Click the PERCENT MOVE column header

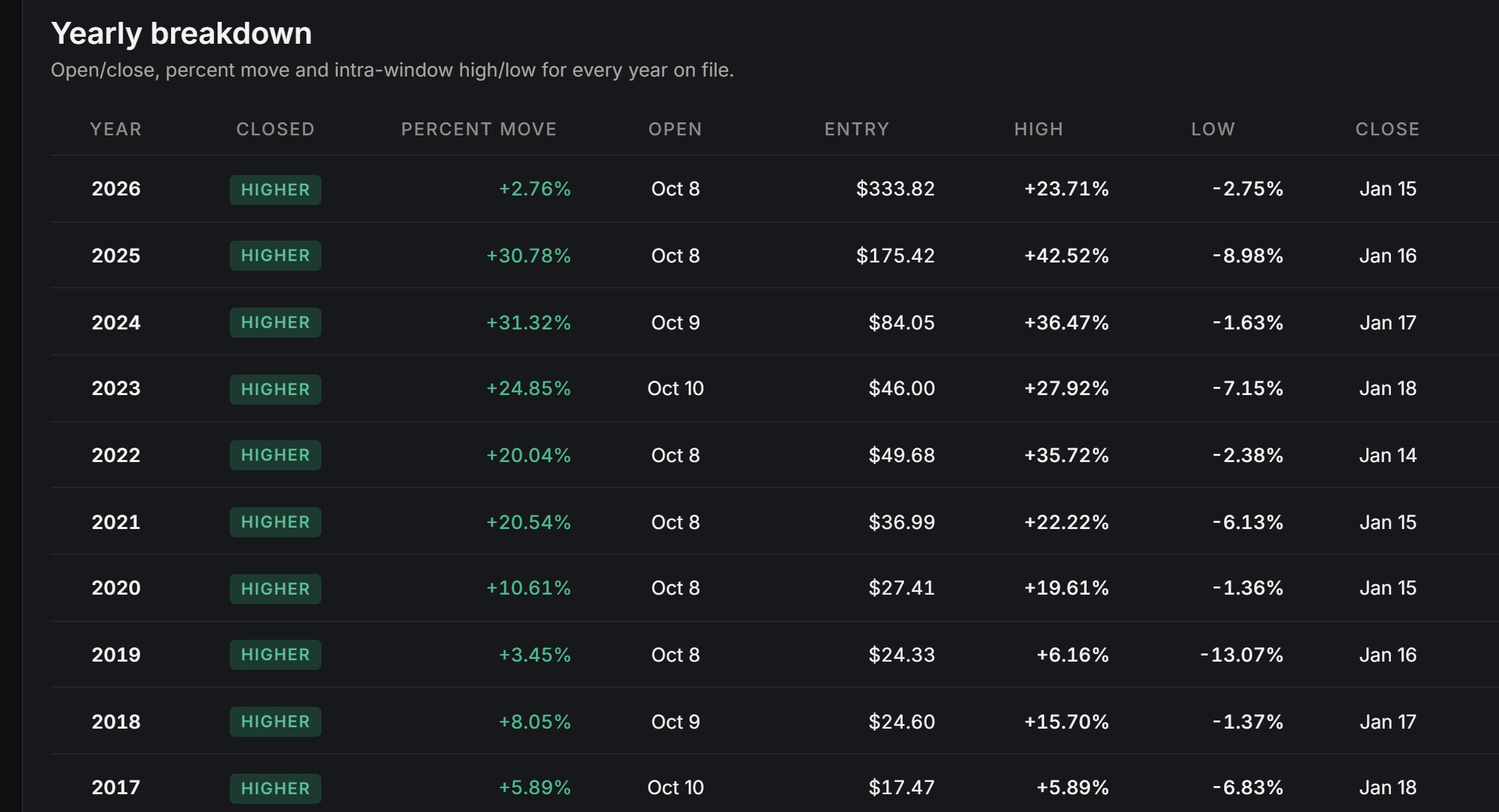(x=479, y=129)
